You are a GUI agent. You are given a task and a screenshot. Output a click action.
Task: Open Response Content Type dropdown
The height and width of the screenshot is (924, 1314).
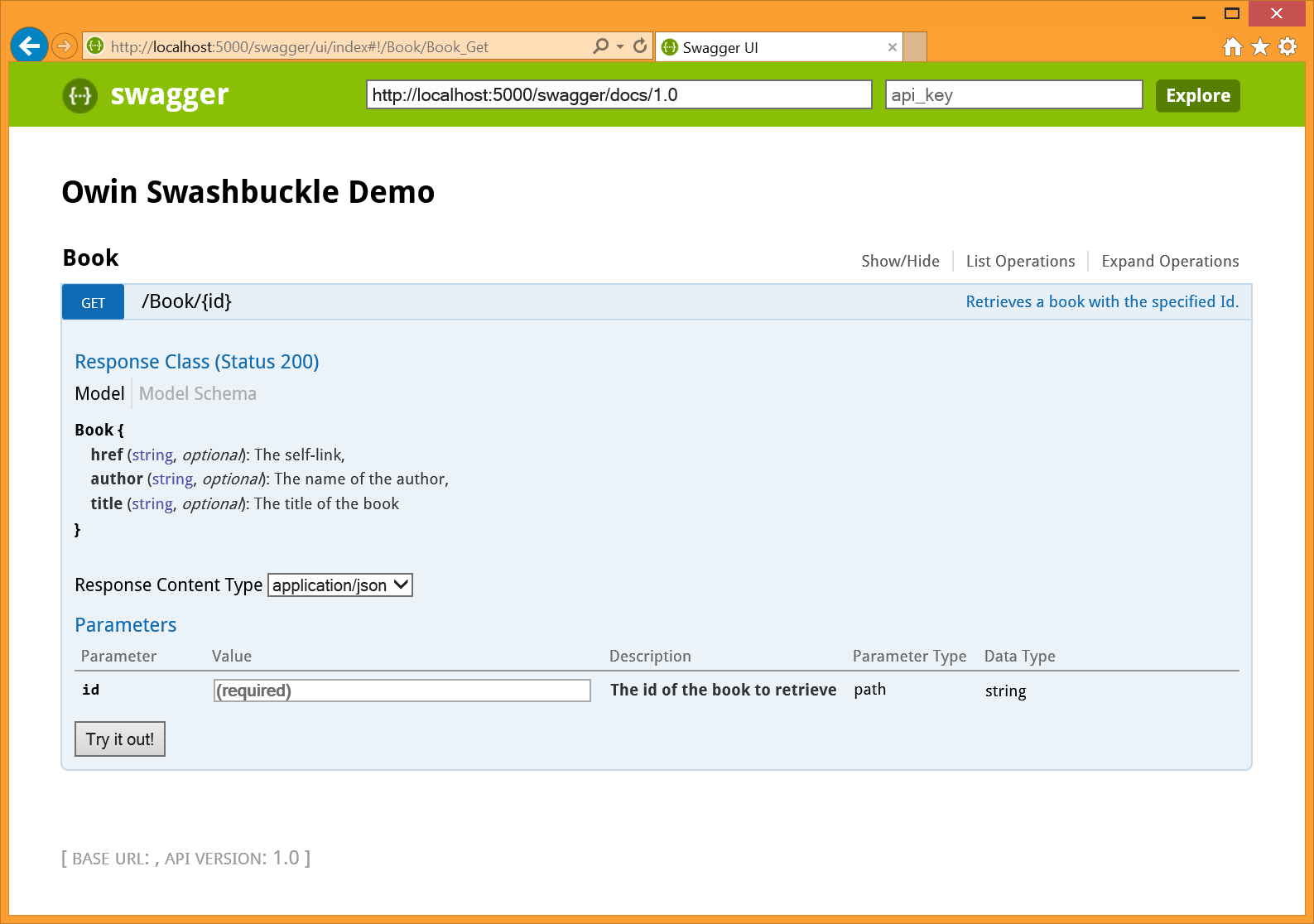(340, 585)
